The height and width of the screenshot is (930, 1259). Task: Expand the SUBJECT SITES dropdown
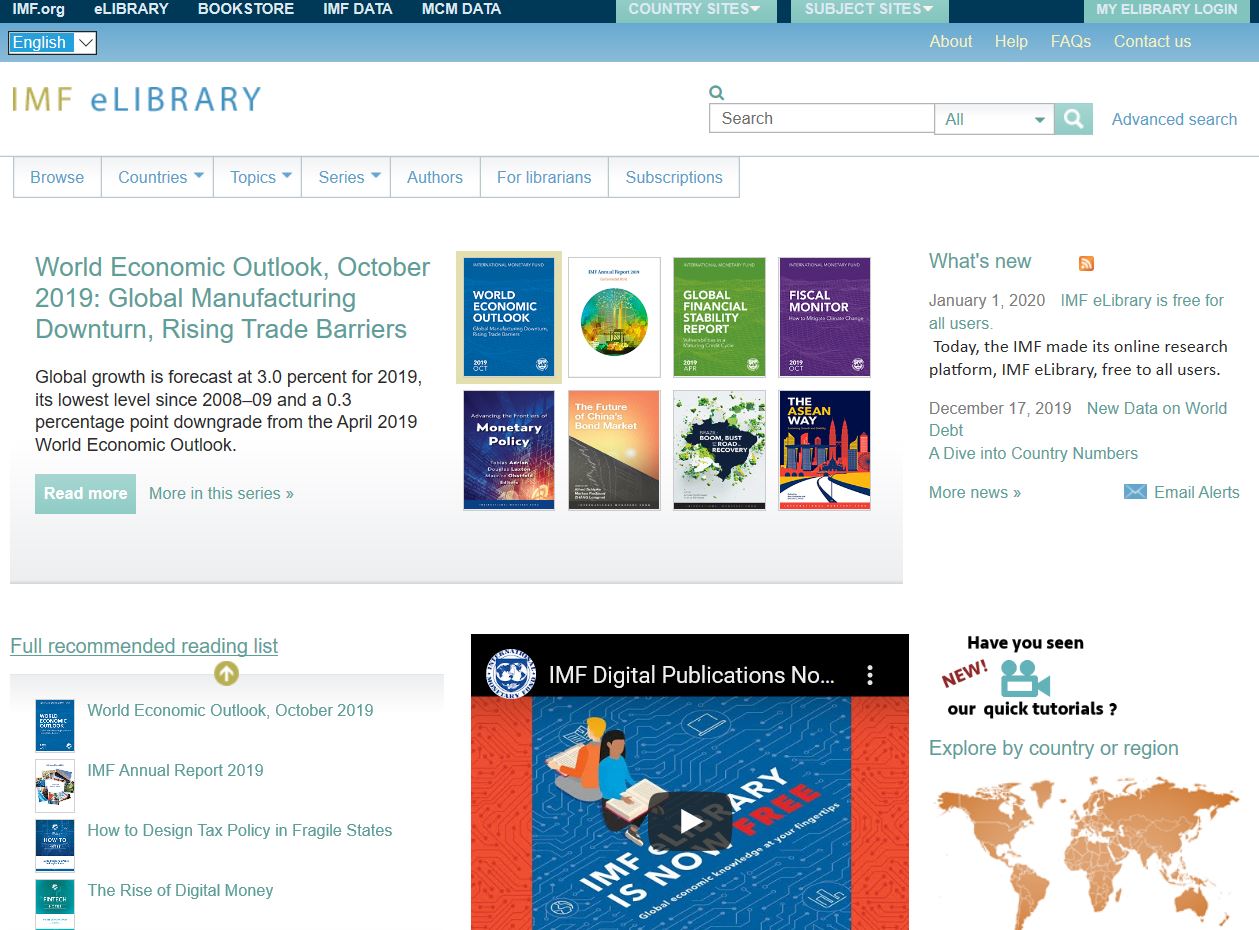(x=869, y=10)
